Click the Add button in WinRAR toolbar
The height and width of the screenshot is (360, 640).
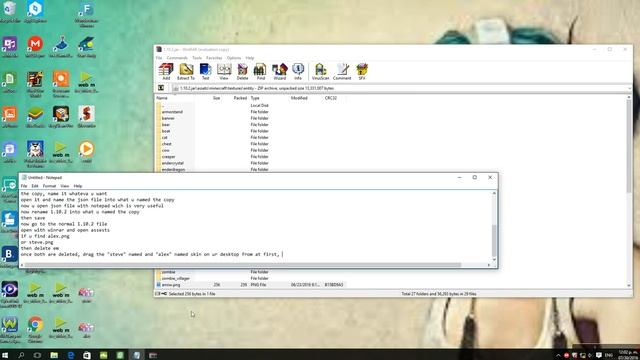(x=166, y=71)
